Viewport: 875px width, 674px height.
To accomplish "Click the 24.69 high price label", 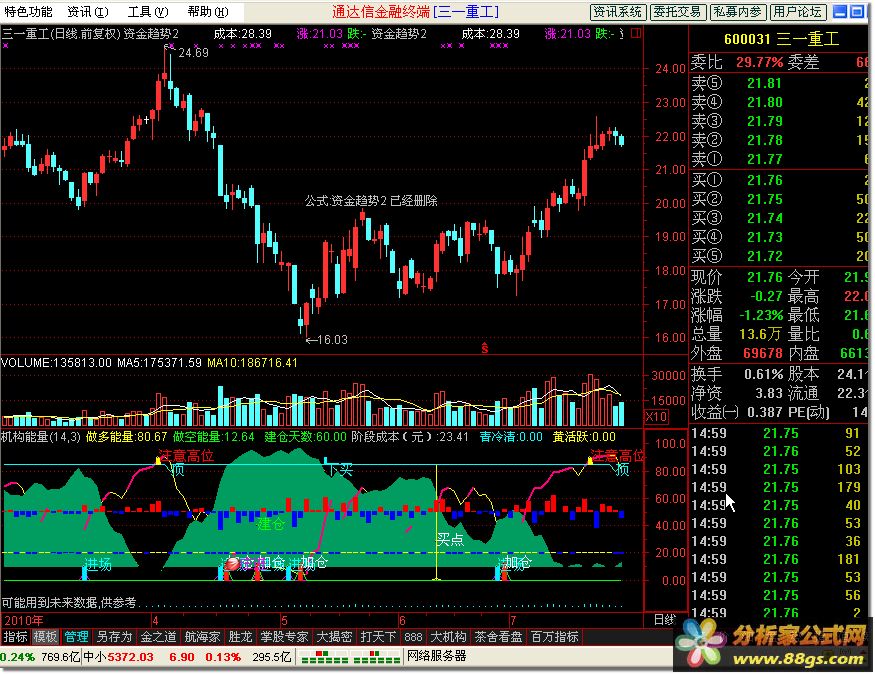I will coord(193,53).
